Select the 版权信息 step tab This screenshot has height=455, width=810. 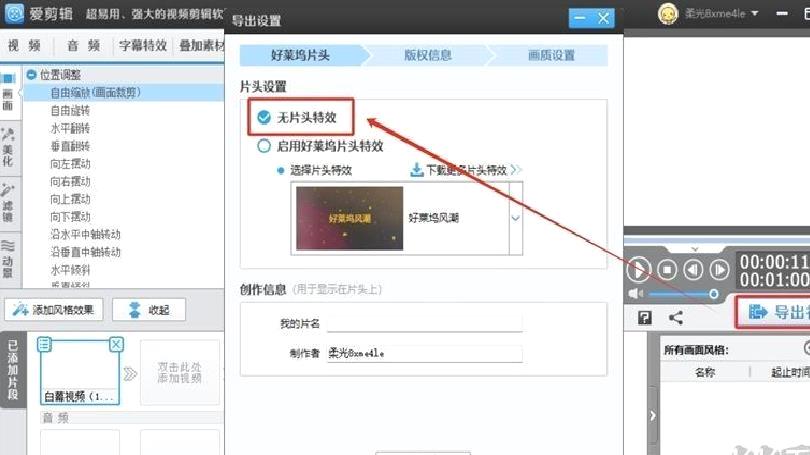point(428,55)
